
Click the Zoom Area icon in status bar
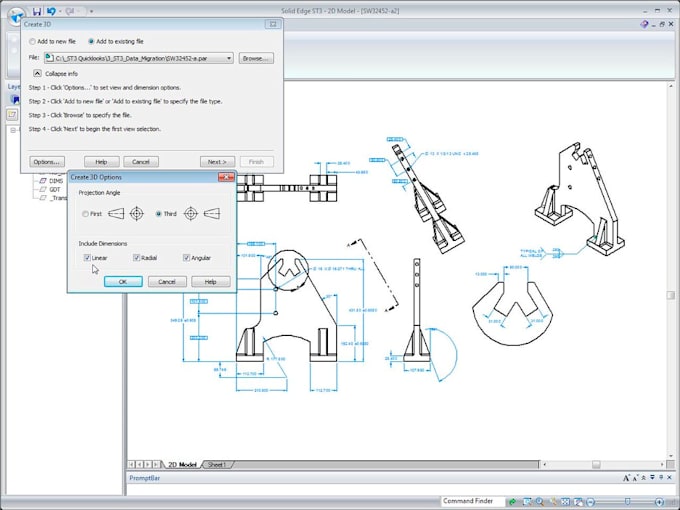tap(527, 501)
